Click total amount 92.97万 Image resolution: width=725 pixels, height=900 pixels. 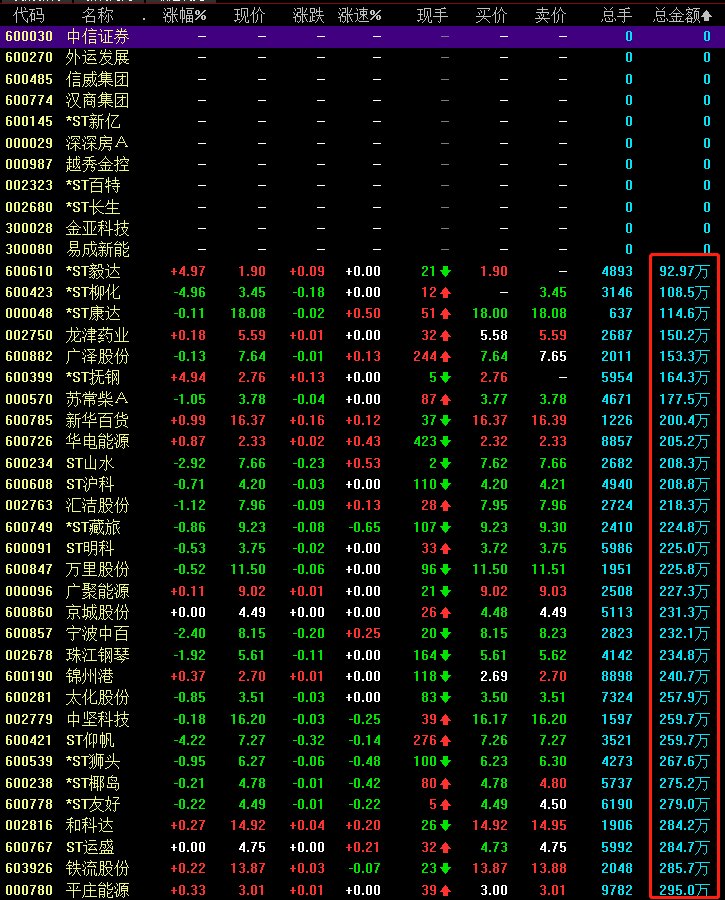coord(684,271)
